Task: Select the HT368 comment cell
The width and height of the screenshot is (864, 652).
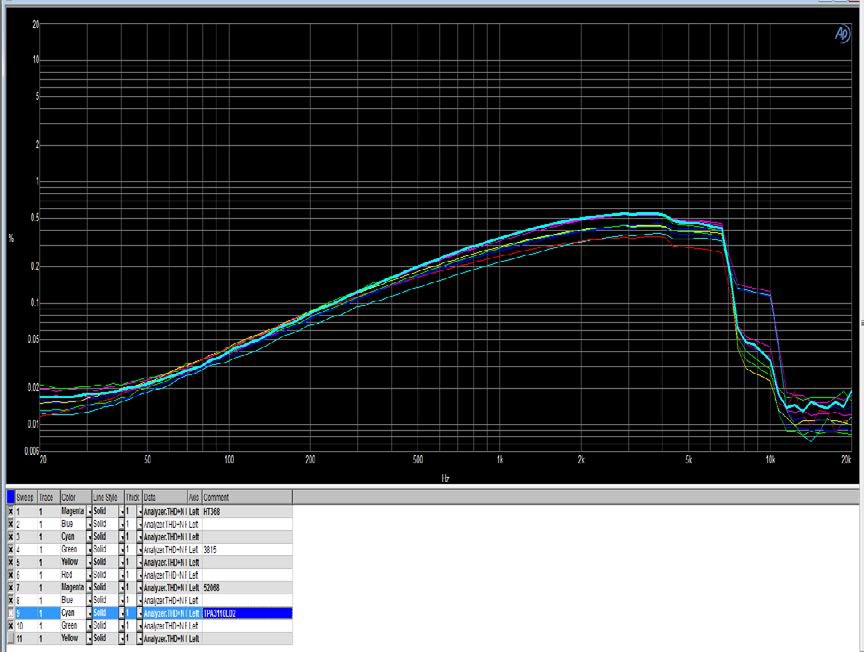Action: 247,511
